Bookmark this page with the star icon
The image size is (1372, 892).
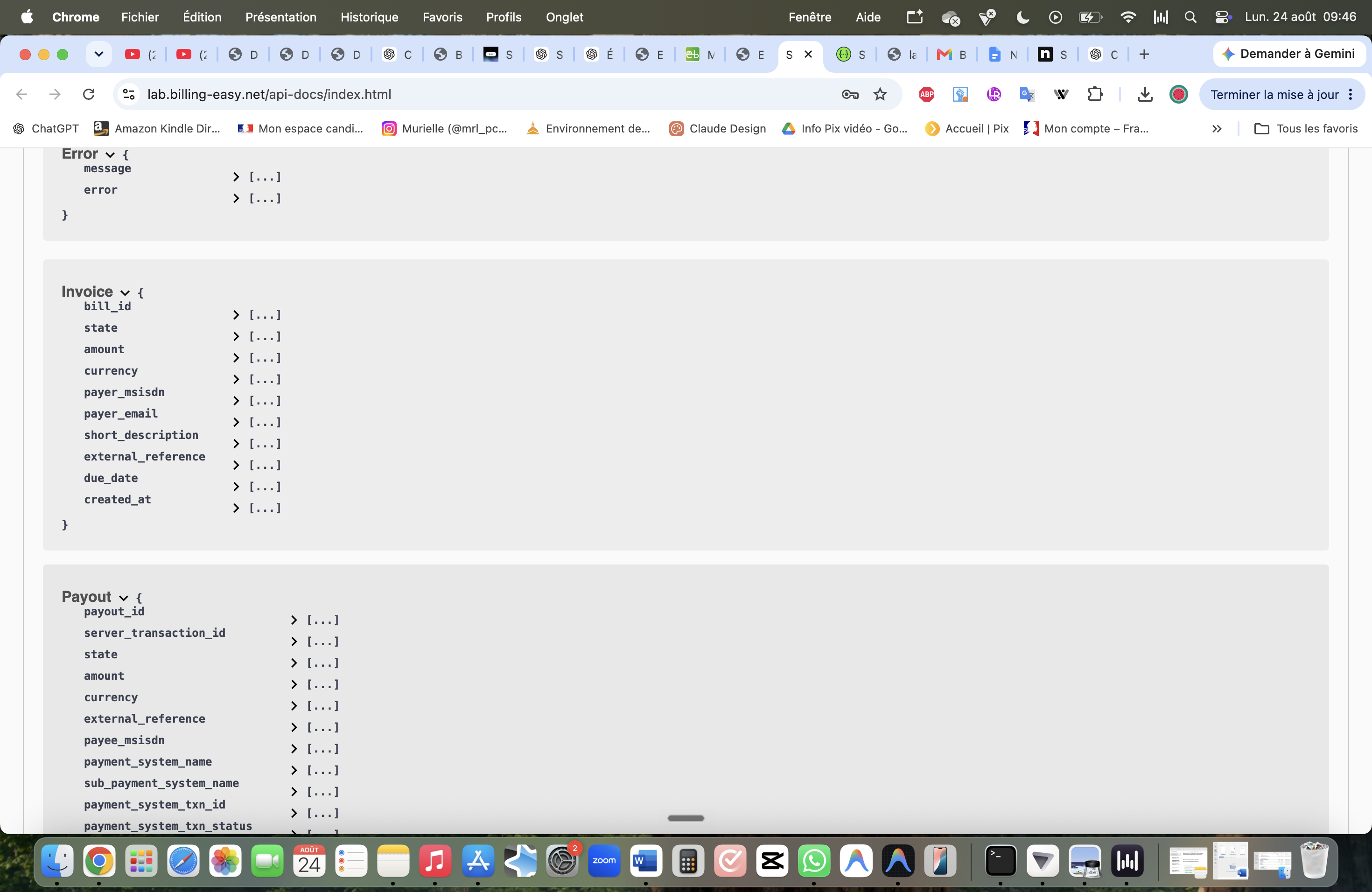coord(880,94)
